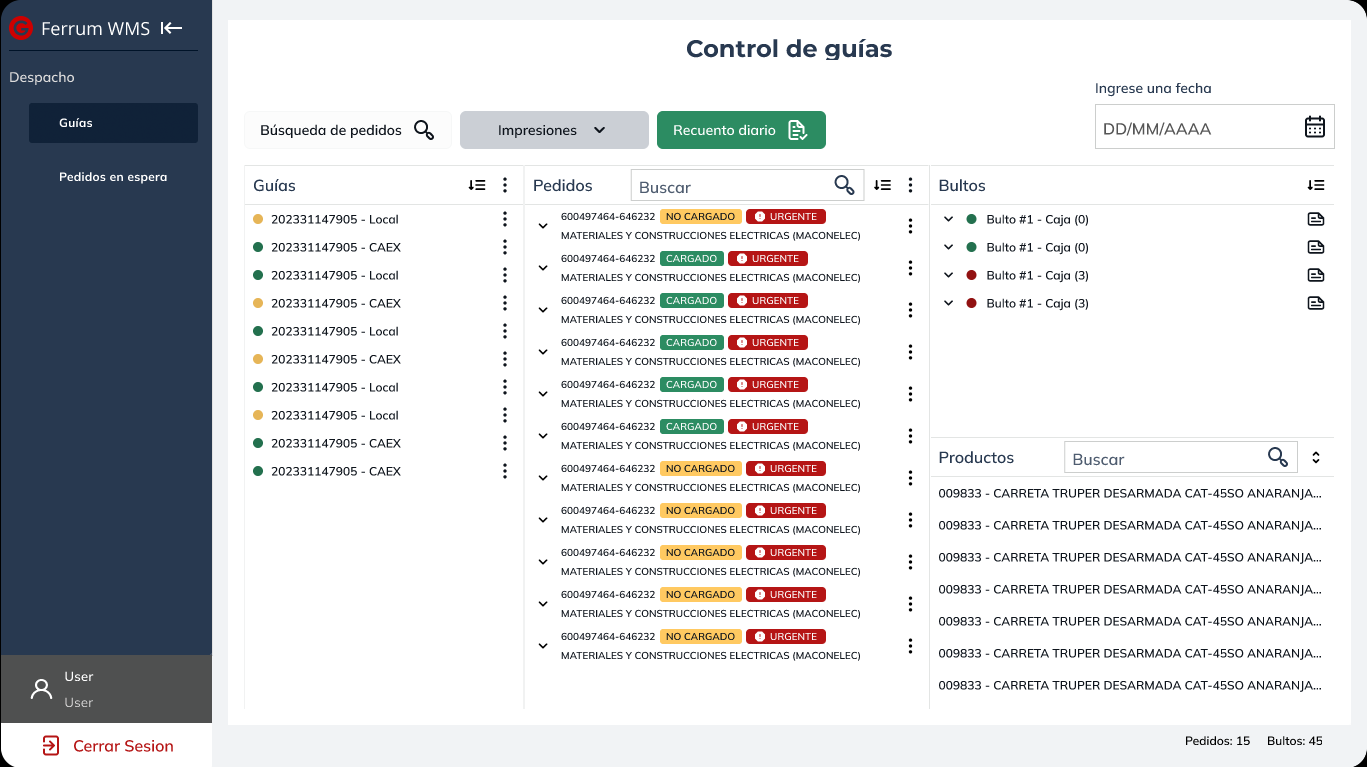Image resolution: width=1367 pixels, height=767 pixels.
Task: Click Cerrar Sesion to log out
Action: click(107, 746)
